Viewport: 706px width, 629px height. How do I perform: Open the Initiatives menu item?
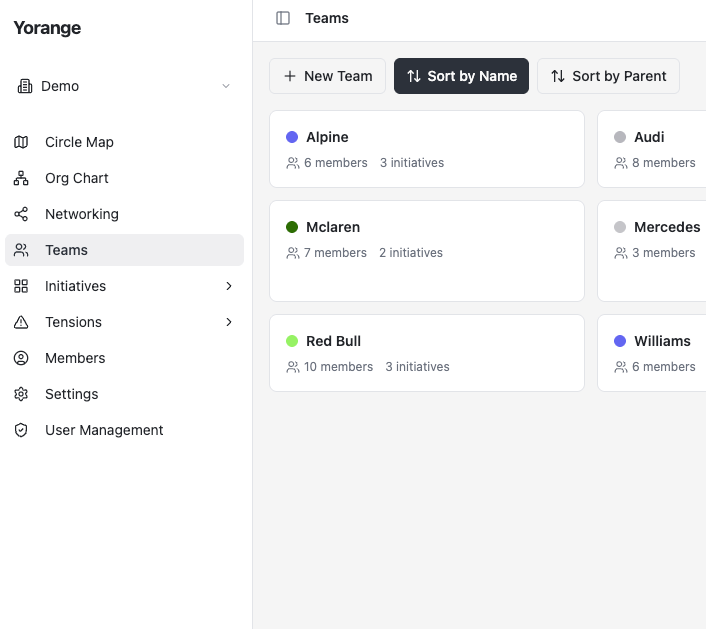pyautogui.click(x=124, y=286)
